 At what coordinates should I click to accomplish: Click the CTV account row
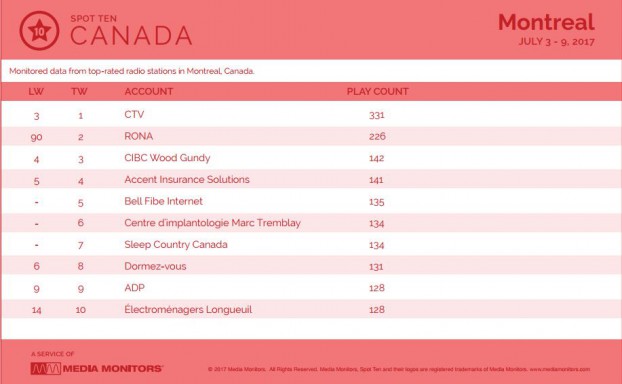tap(311, 115)
